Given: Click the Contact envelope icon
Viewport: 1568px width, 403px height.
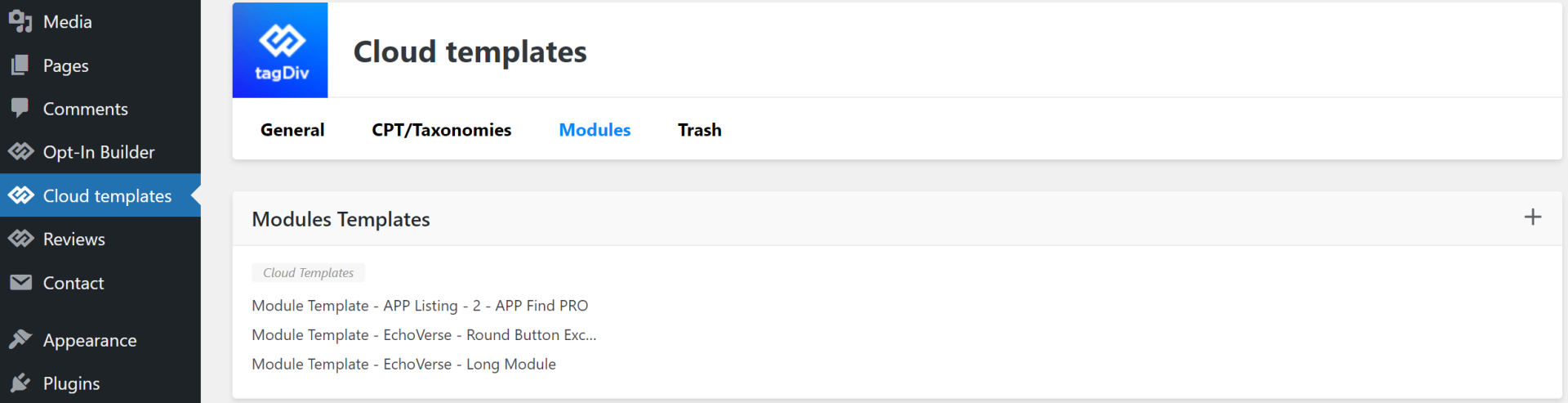Looking at the screenshot, I should point(20,283).
